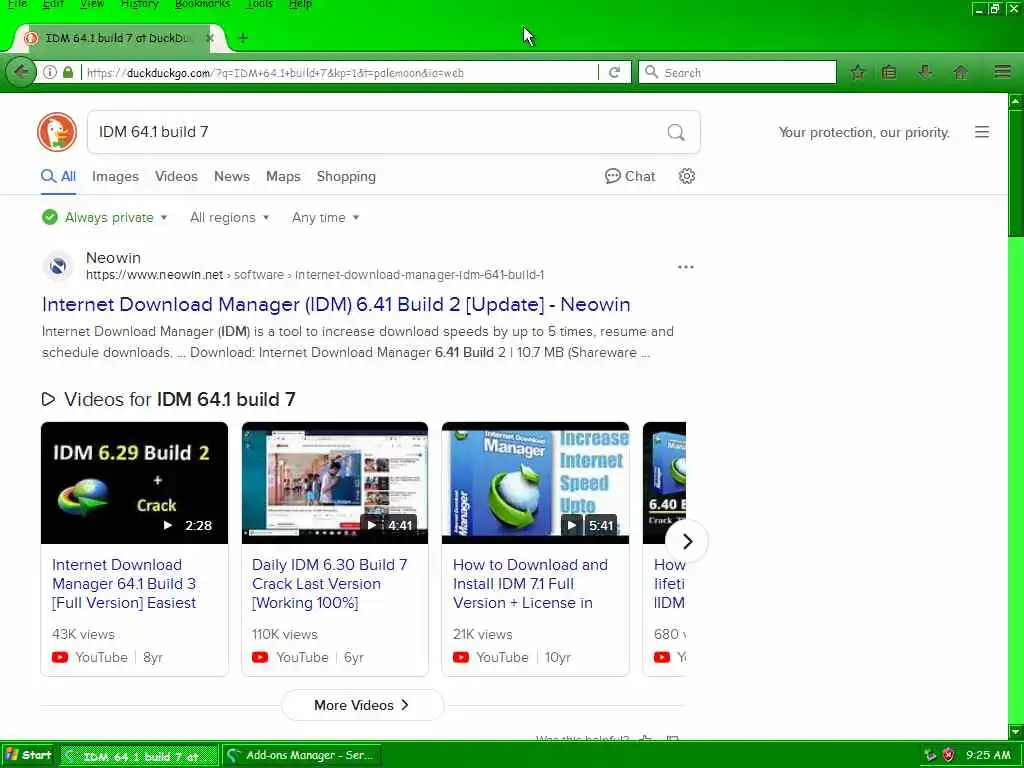Viewport: 1024px width, 768px height.
Task: Open the downloads arrow icon
Action: 925,72
